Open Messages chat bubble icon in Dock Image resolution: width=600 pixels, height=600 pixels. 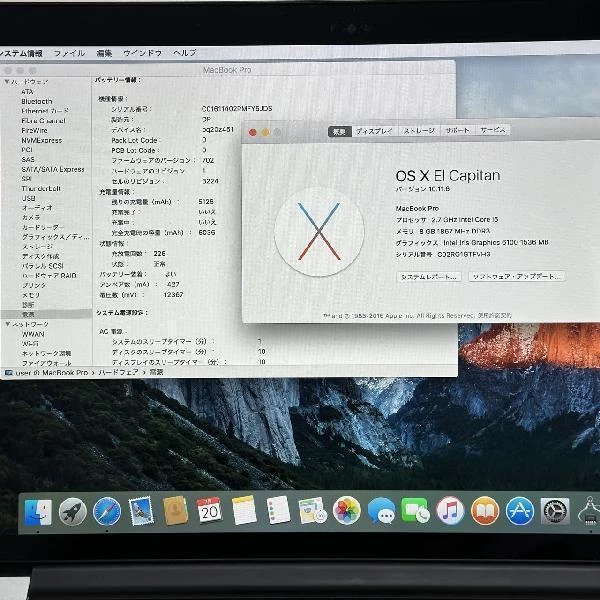(381, 510)
